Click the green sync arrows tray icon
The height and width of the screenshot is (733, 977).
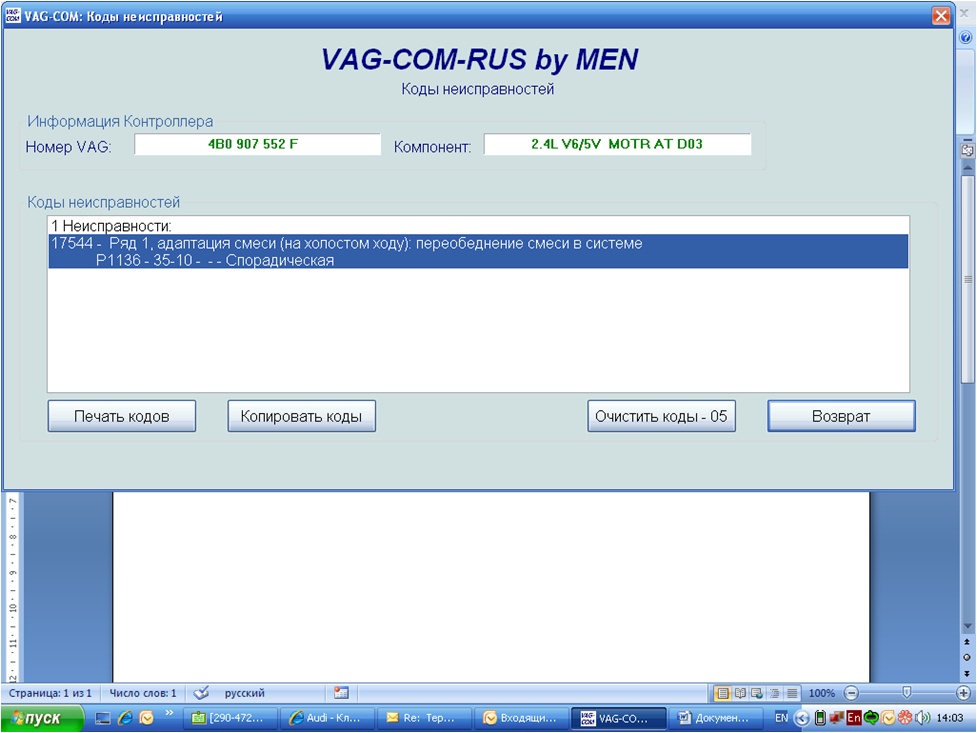coord(870,718)
